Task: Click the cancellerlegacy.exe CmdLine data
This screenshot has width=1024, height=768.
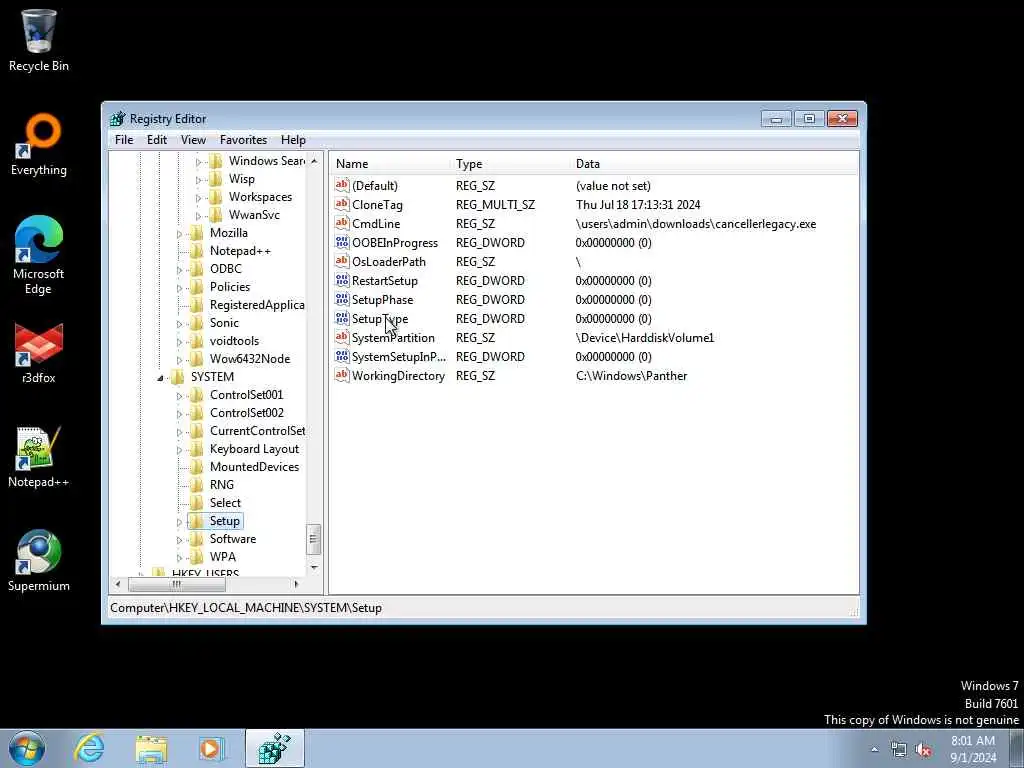Action: pos(696,224)
